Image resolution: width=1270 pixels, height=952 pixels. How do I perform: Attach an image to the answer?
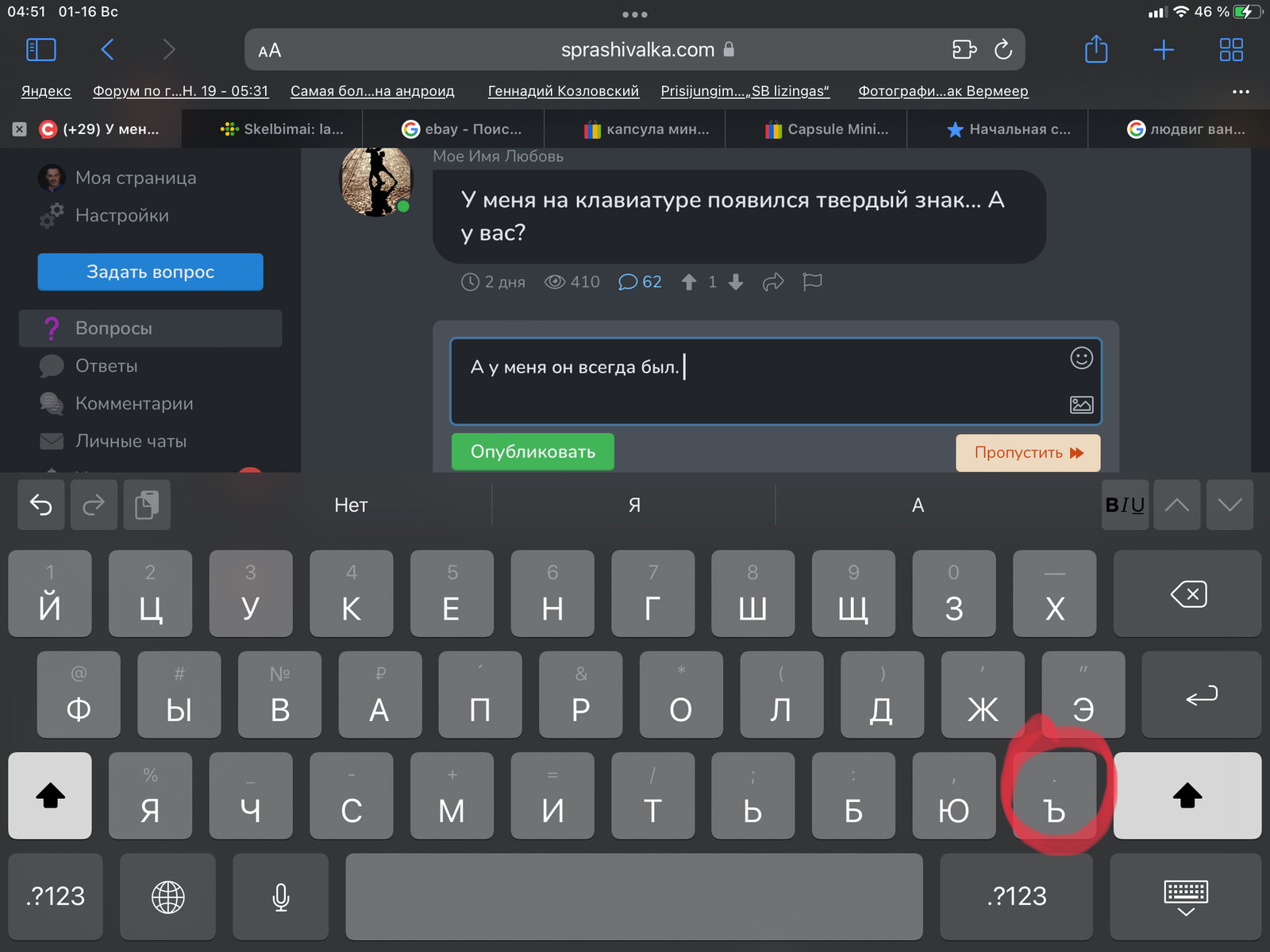point(1081,405)
